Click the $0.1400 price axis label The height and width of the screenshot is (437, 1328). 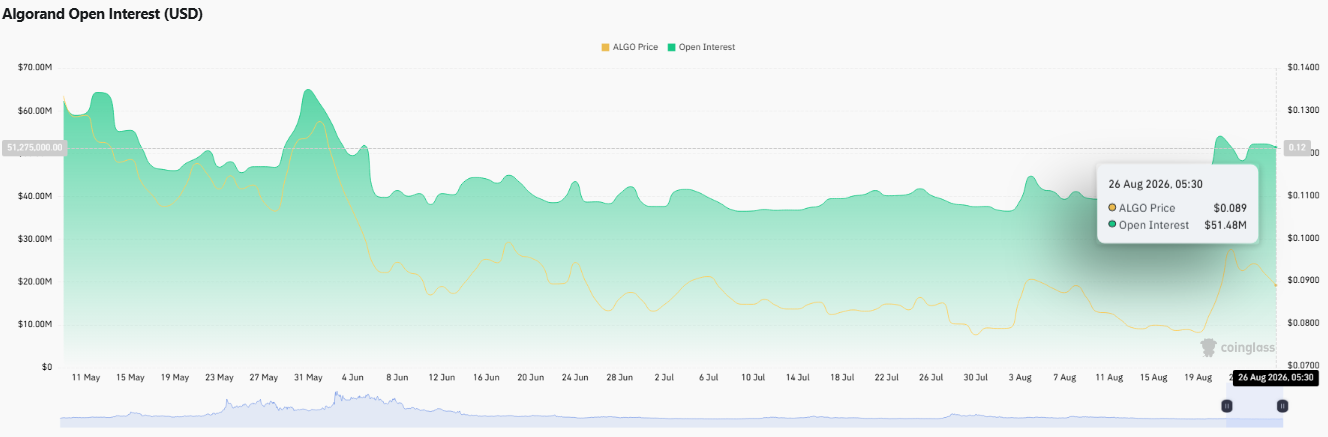(x=1304, y=67)
